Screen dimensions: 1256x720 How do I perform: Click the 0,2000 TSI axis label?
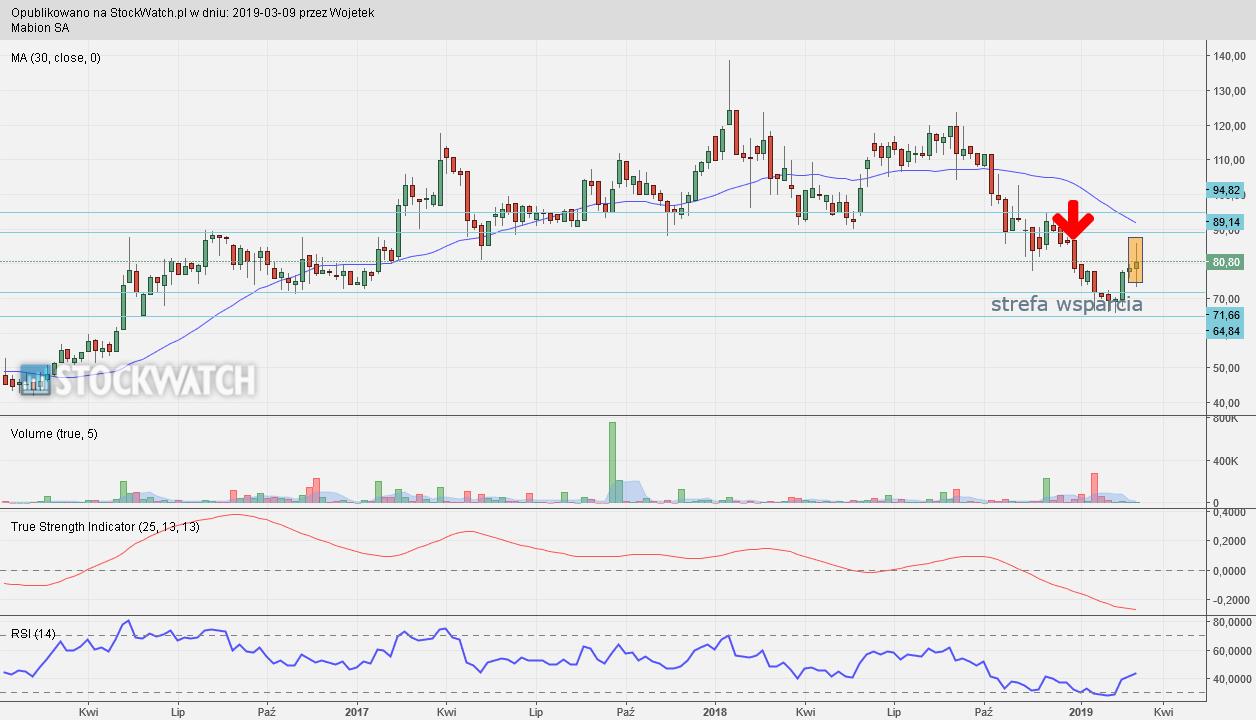tap(1228, 541)
